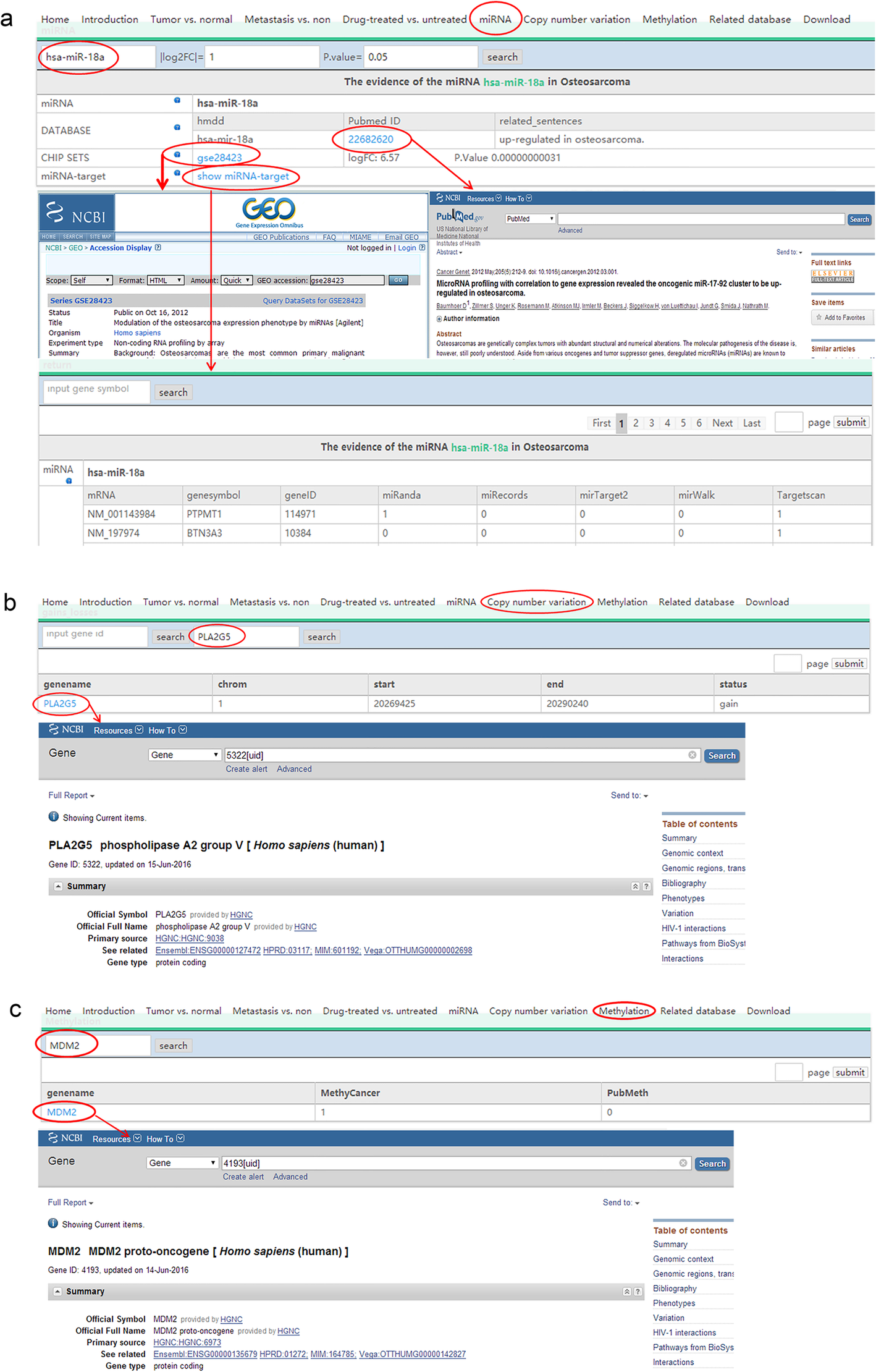Click Advanced link under PLA2G5 Gene search
876x1372 pixels.
(x=294, y=769)
